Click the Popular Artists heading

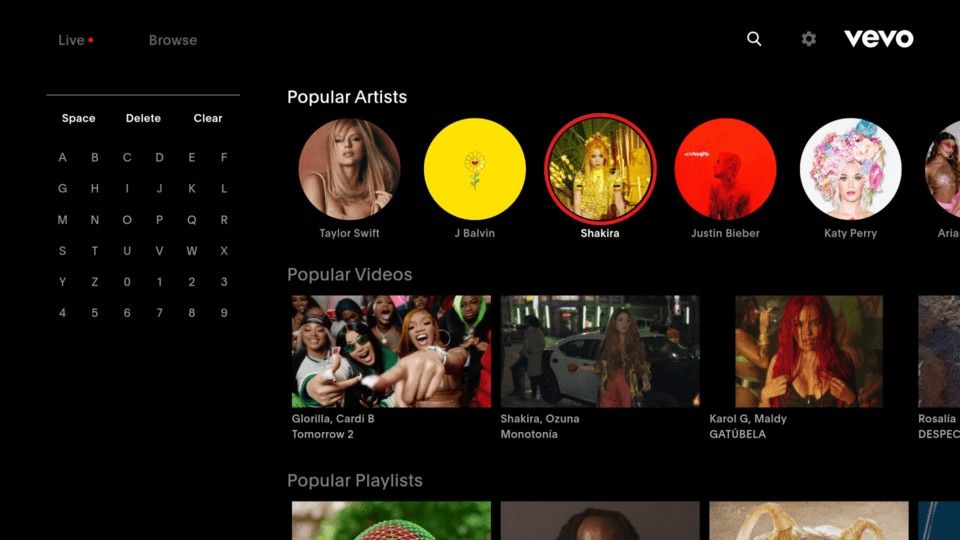tap(347, 97)
